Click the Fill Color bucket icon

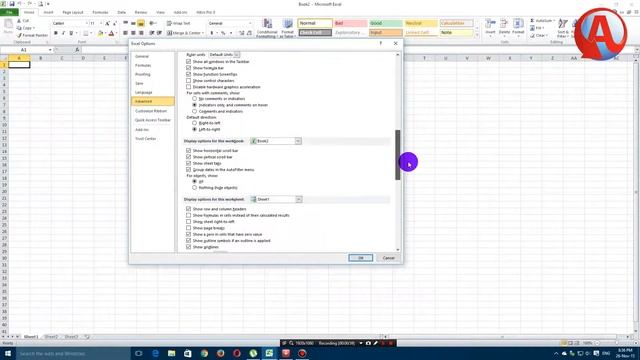100,33
